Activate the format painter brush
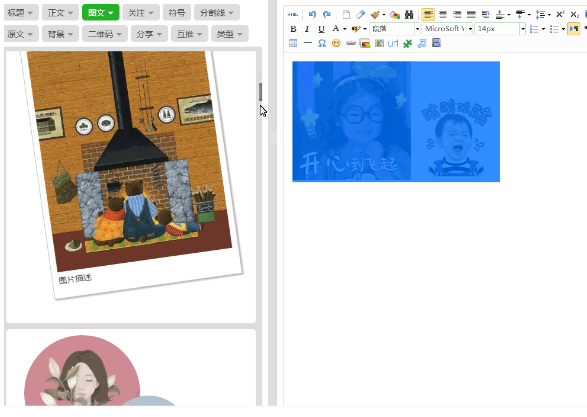This screenshot has height=417, width=587. pos(375,15)
